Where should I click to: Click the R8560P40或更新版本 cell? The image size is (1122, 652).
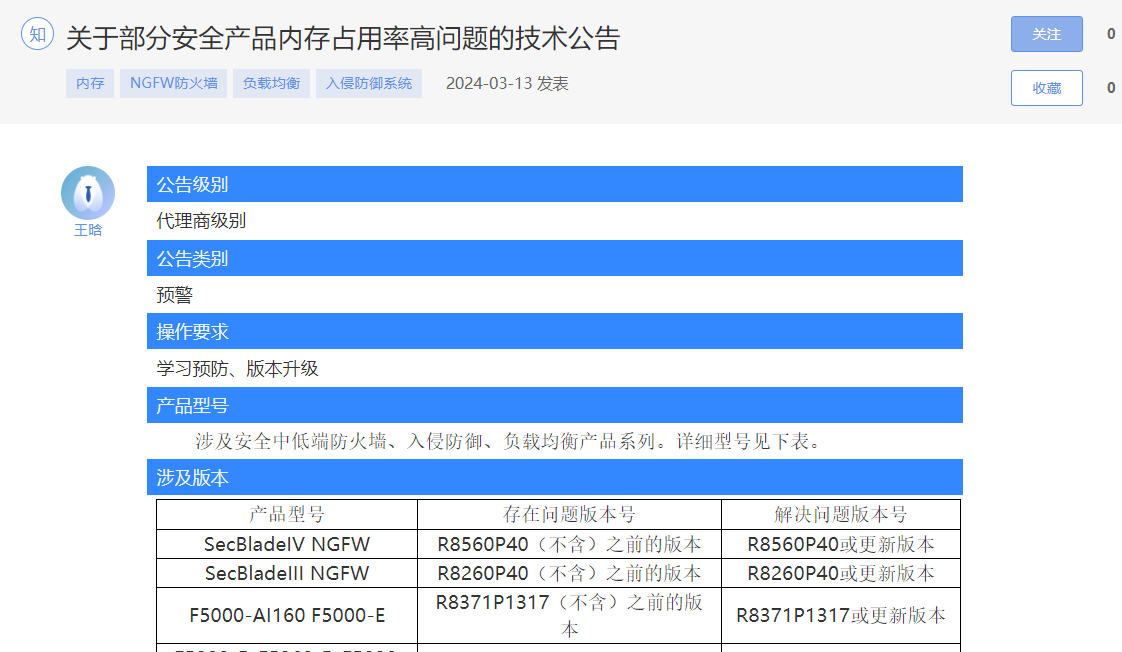click(x=841, y=544)
